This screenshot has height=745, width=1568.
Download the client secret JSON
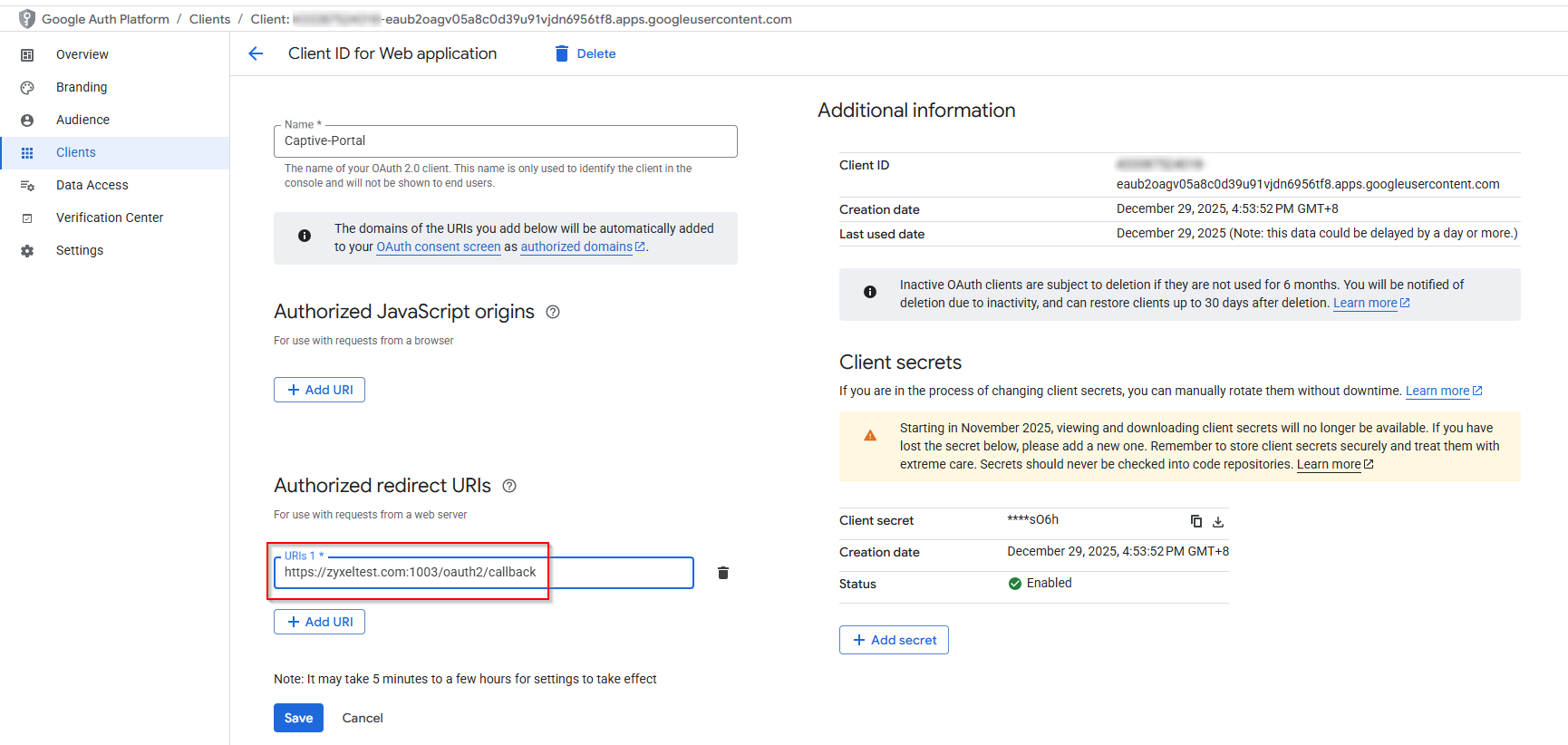point(1218,521)
